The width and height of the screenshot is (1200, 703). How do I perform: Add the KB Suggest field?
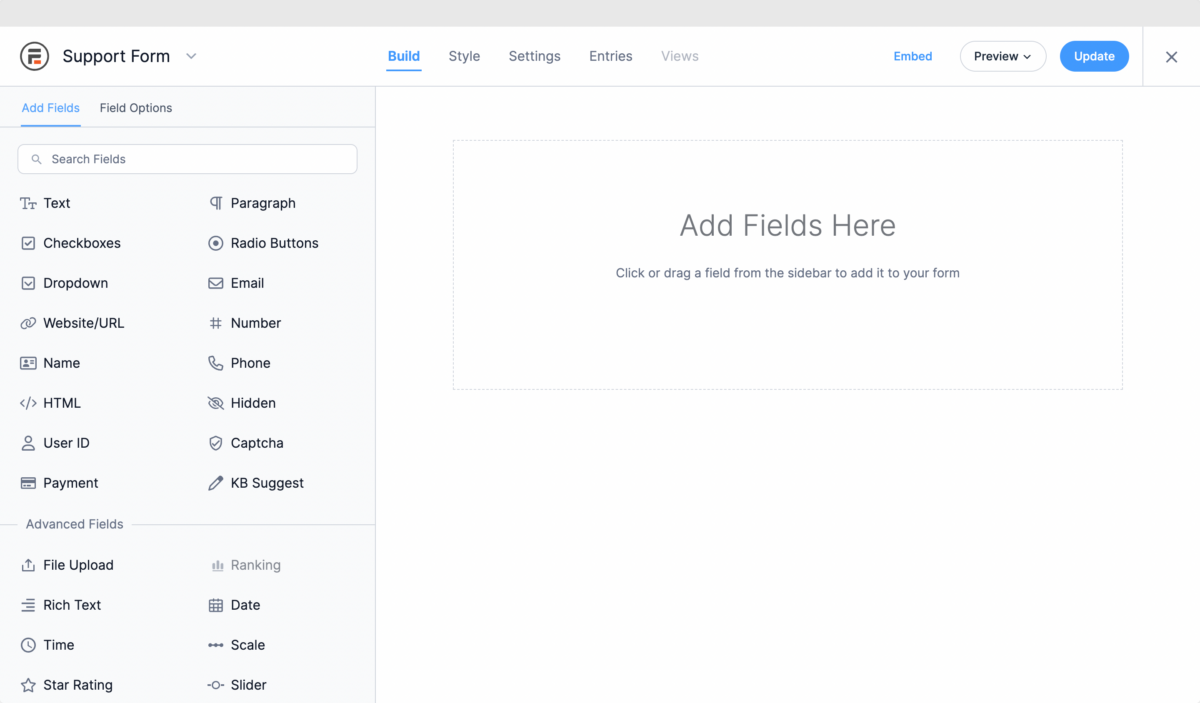[x=266, y=483]
